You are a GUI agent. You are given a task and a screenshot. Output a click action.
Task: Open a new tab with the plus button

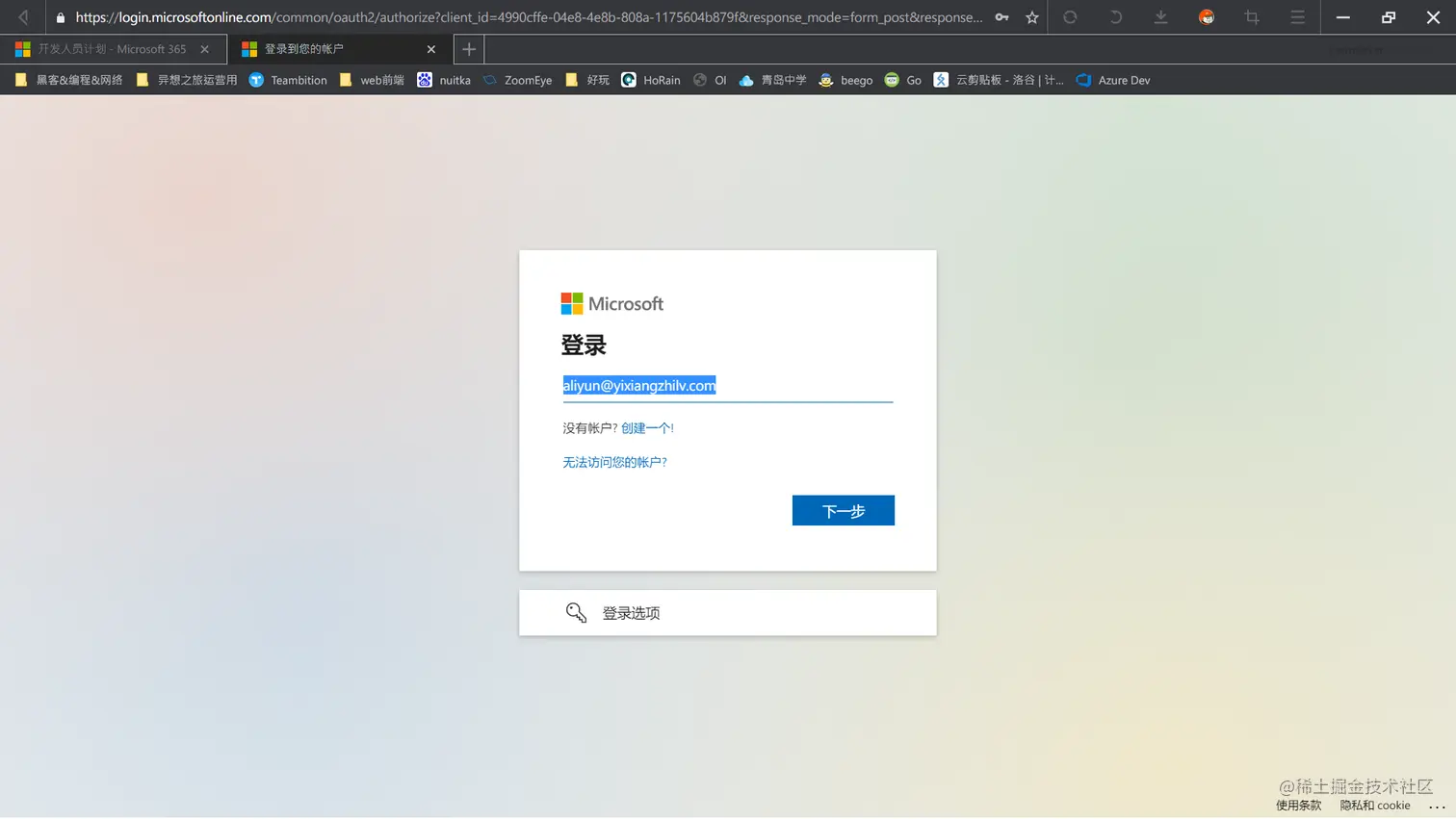[x=468, y=48]
